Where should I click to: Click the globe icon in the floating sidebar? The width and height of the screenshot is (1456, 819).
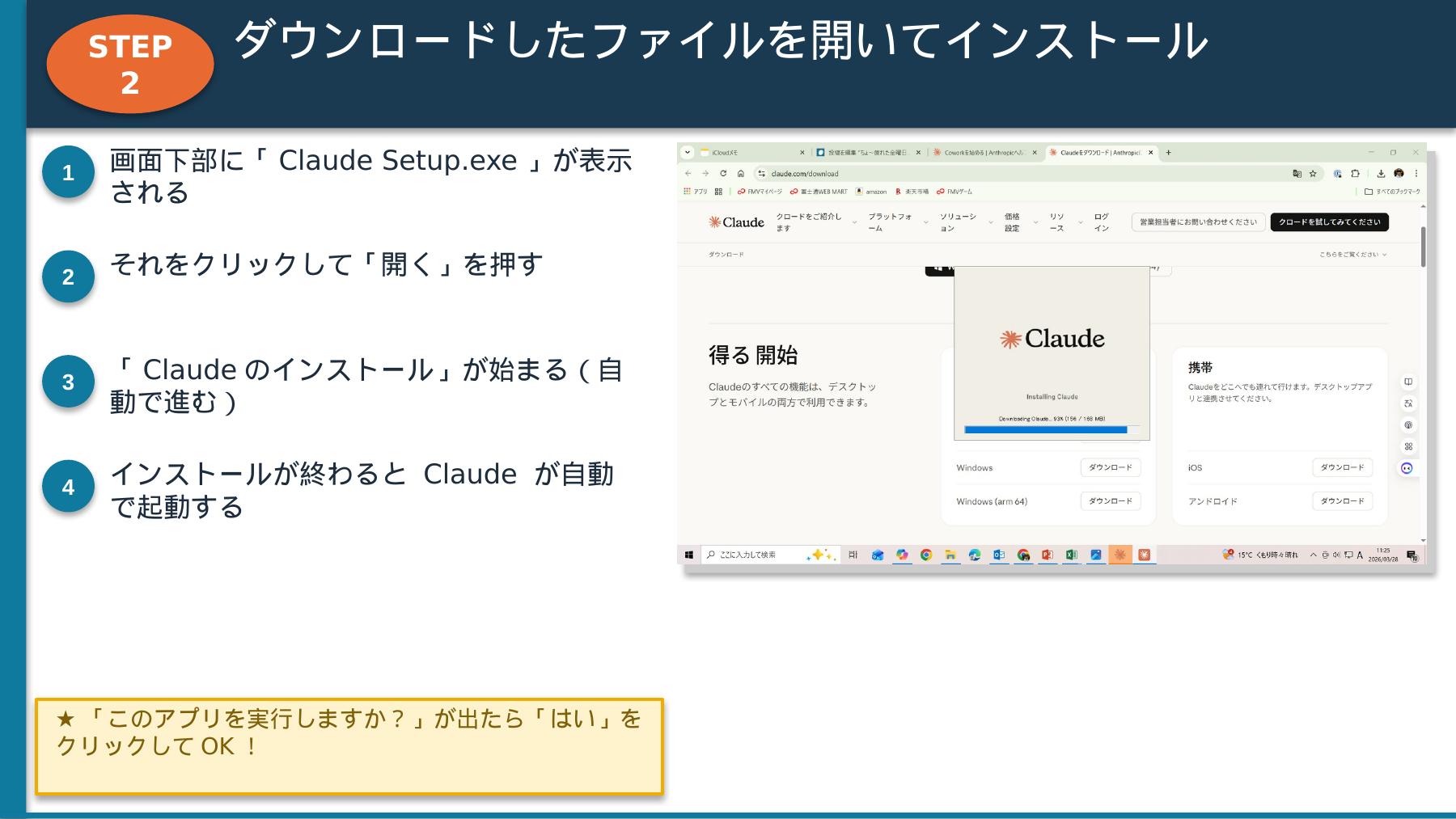[1409, 424]
